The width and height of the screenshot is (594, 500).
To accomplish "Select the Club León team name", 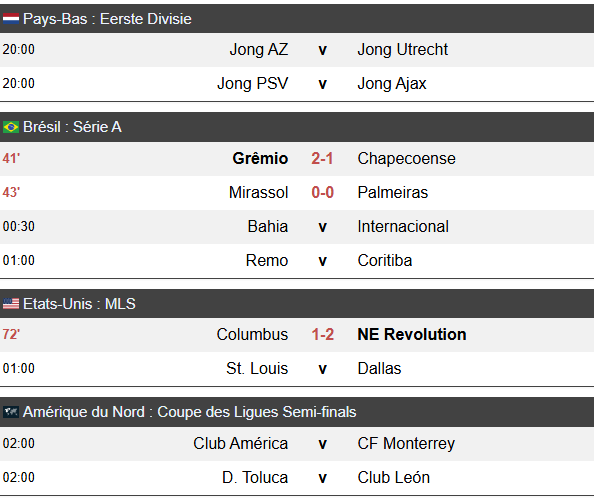I will pos(394,477).
